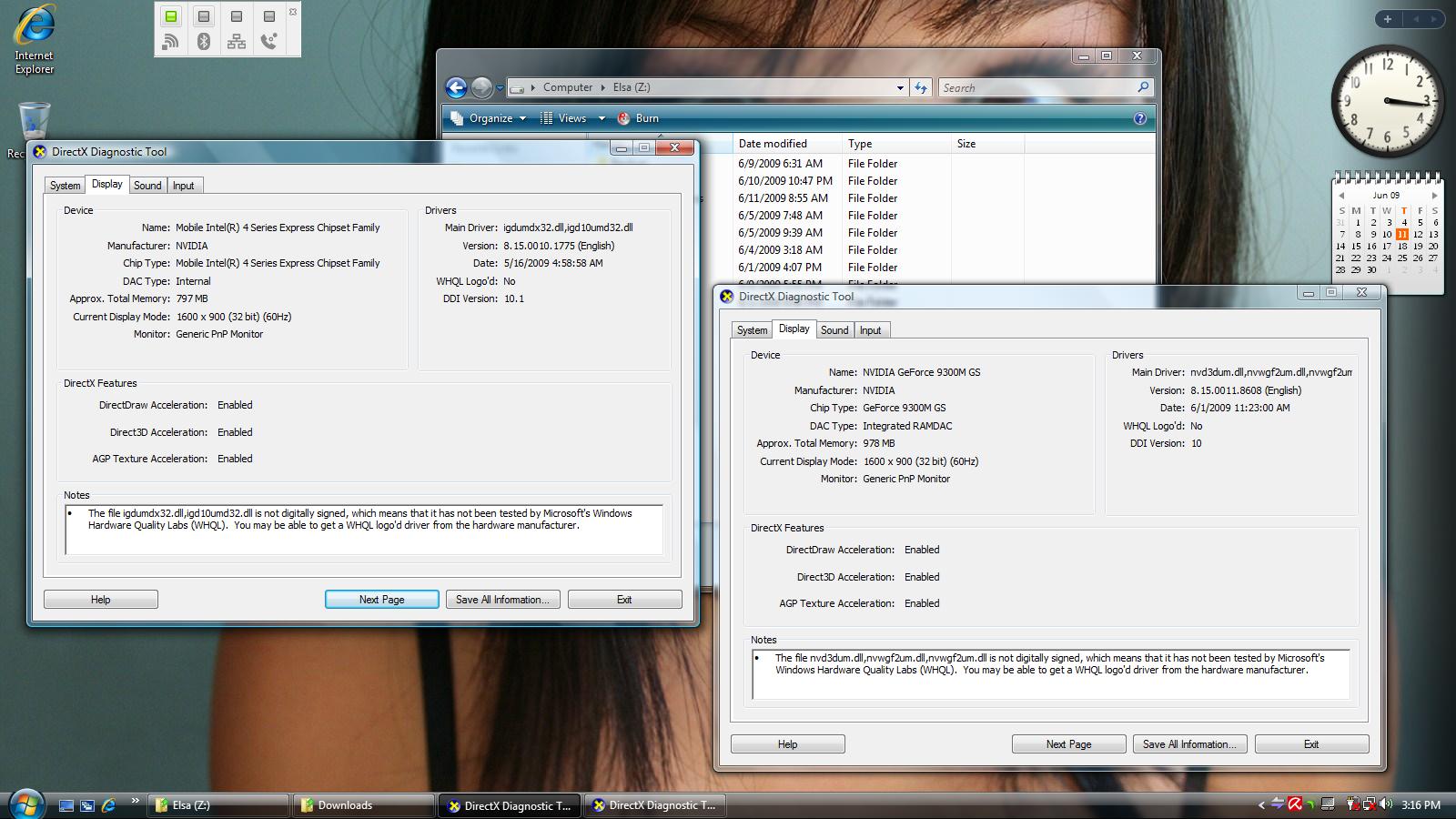This screenshot has width=1456, height=819.
Task: Switch to Downloads taskbar button
Action: [x=365, y=805]
